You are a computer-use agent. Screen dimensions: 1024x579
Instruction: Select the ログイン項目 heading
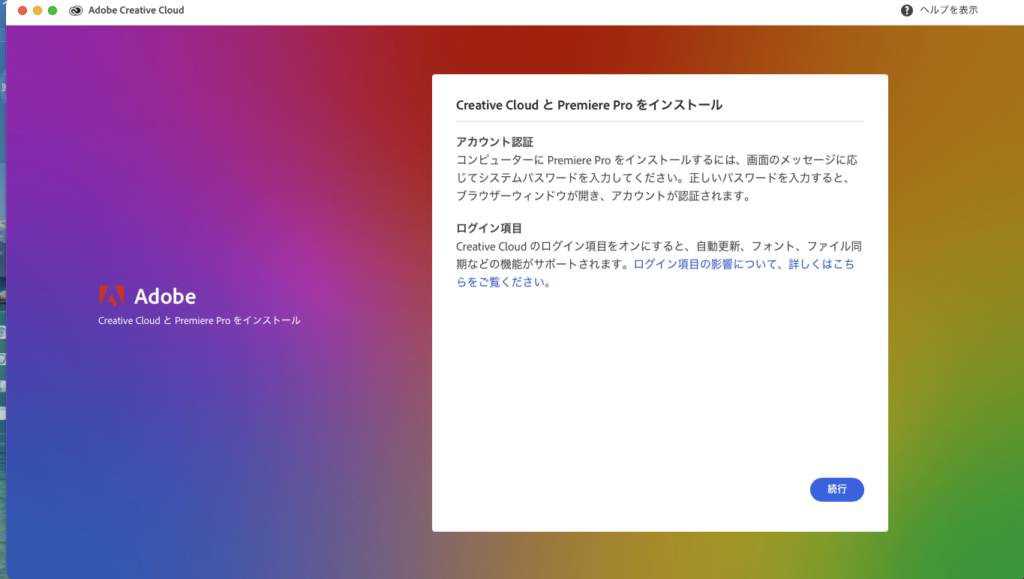[488, 228]
